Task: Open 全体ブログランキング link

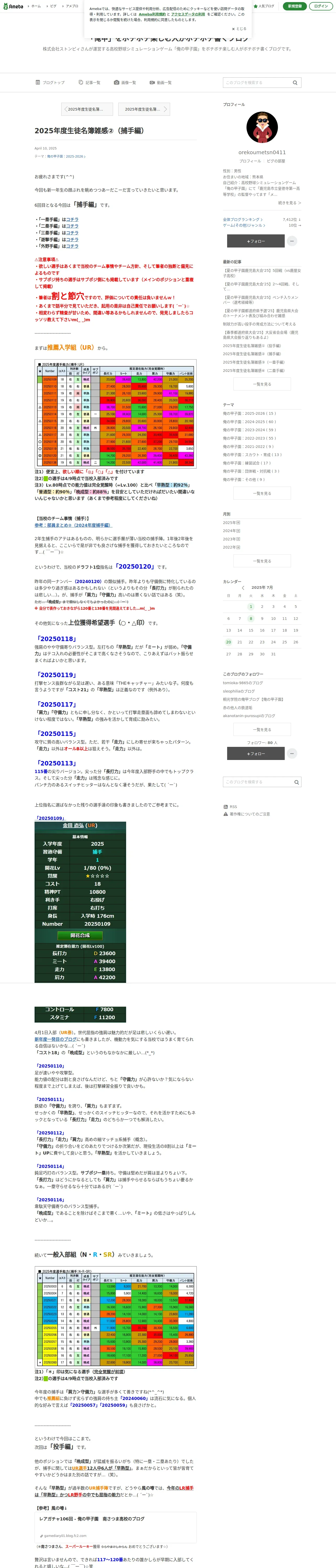Action: pos(243,219)
